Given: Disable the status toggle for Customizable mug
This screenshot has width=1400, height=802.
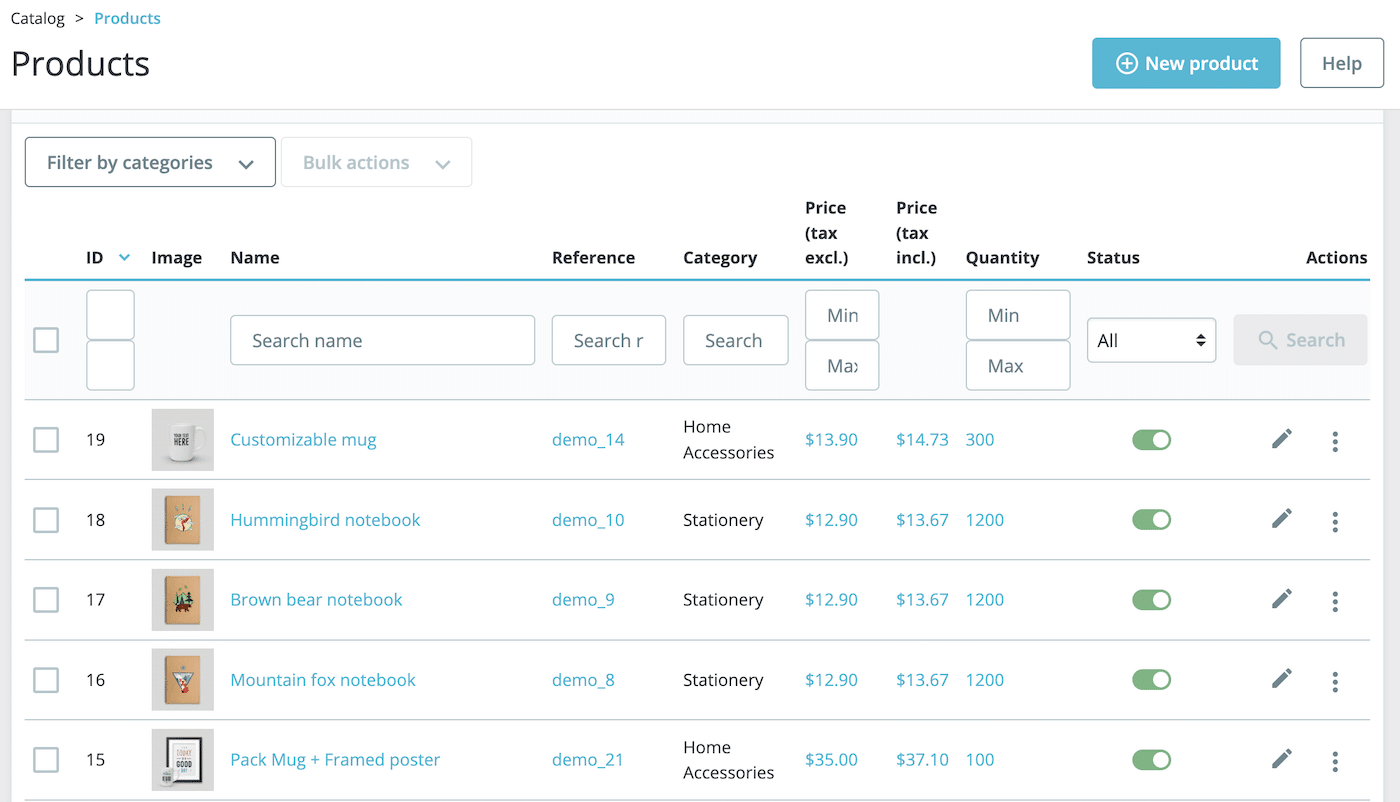Looking at the screenshot, I should 1151,439.
